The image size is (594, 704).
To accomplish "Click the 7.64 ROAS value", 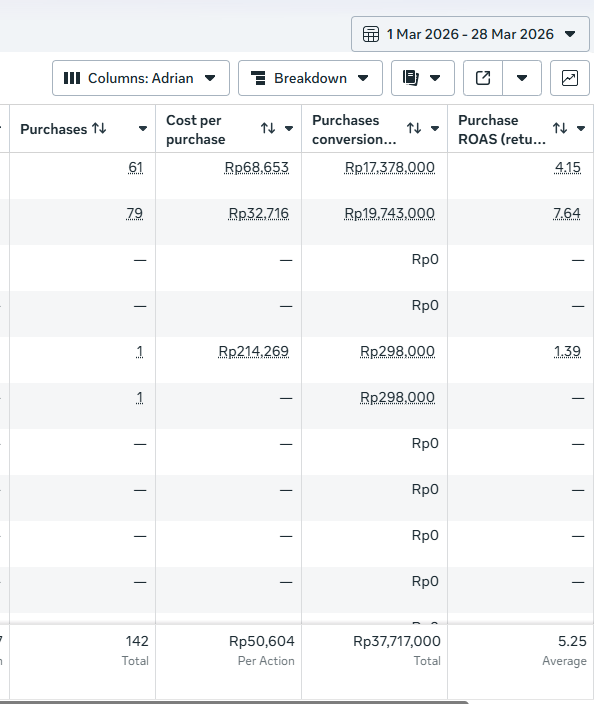I will tap(567, 213).
